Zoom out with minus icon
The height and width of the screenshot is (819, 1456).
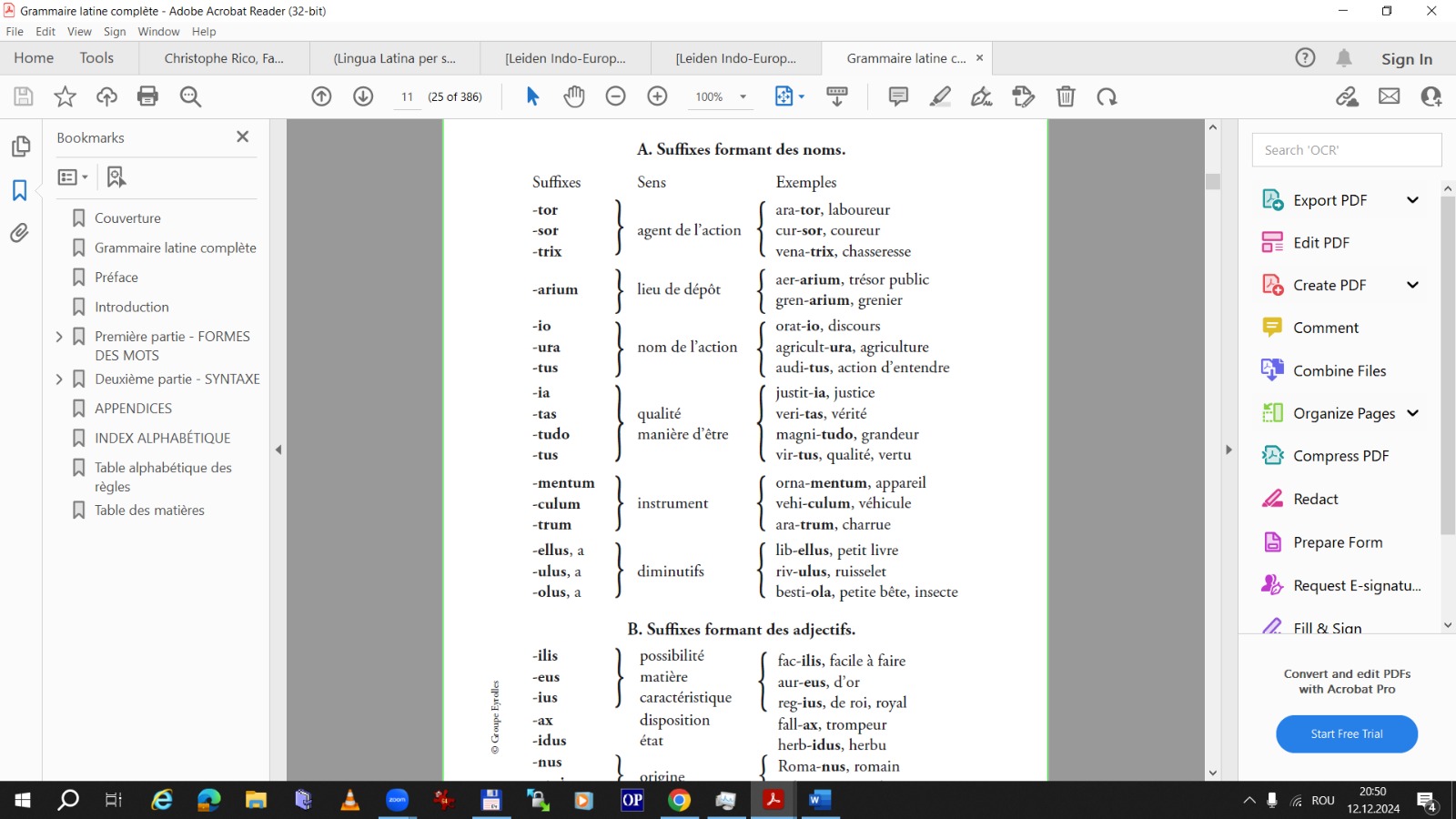click(x=616, y=96)
